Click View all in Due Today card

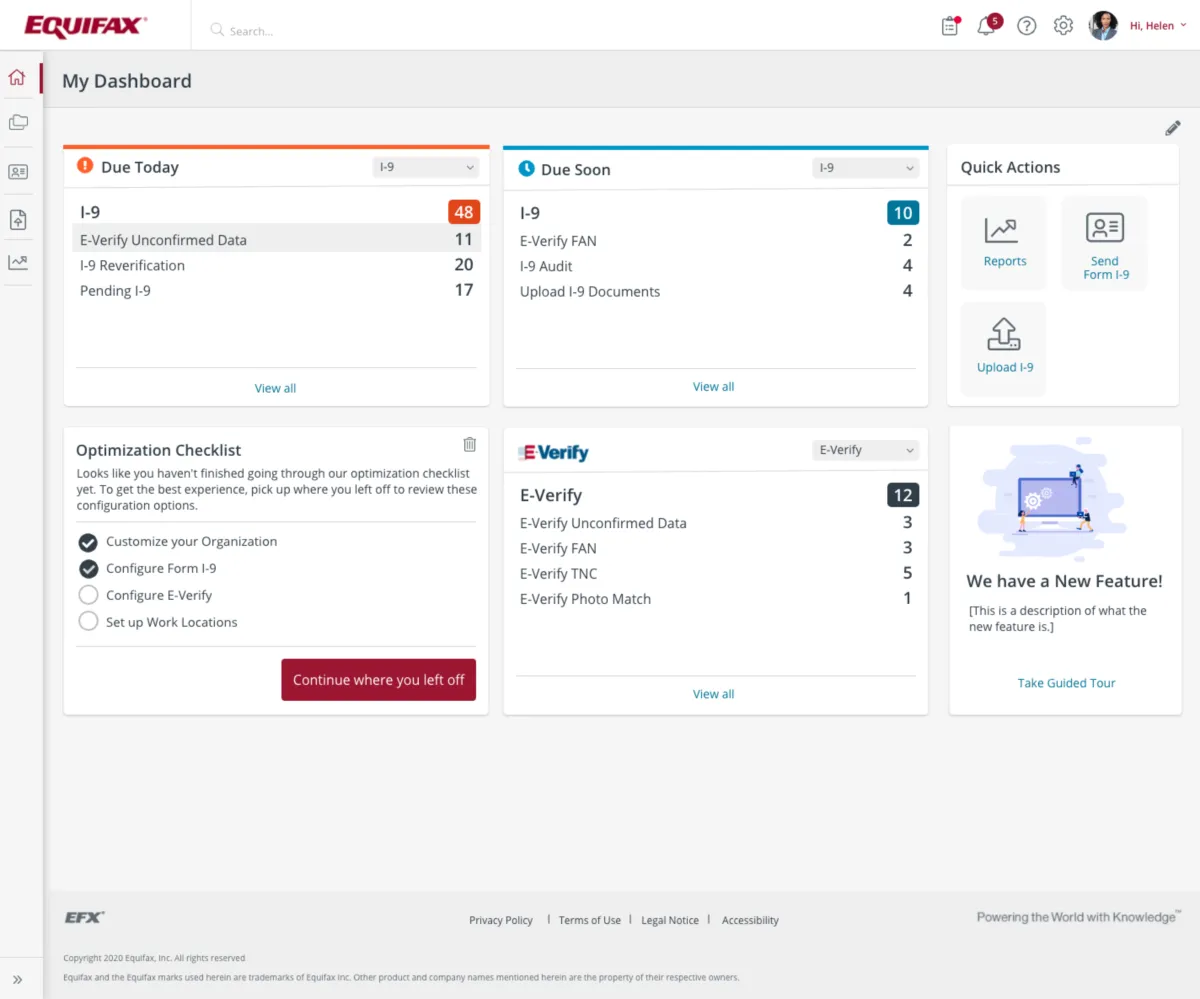pos(275,388)
